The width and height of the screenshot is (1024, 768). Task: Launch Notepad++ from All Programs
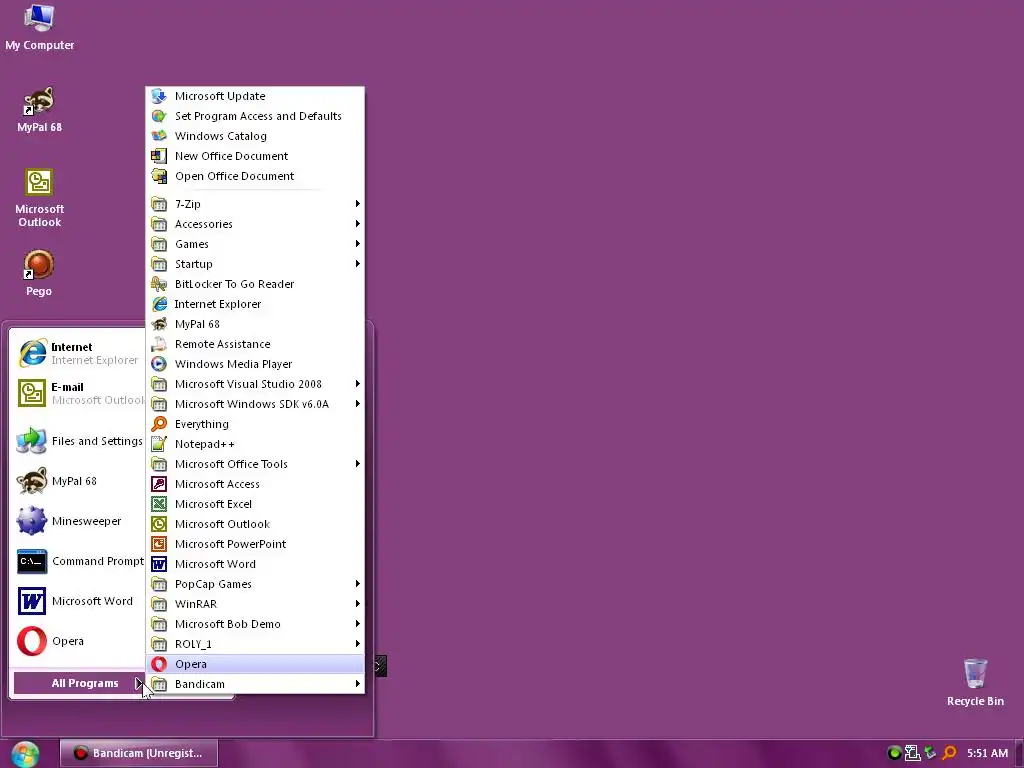pos(255,444)
